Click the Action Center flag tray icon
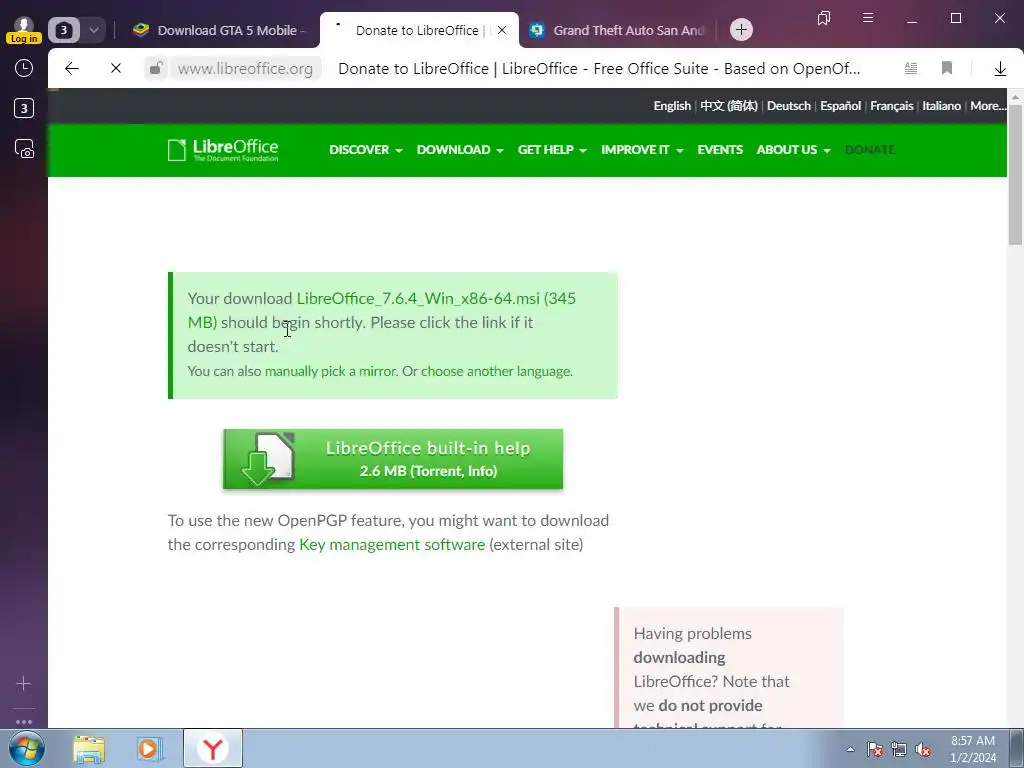 (x=875, y=749)
